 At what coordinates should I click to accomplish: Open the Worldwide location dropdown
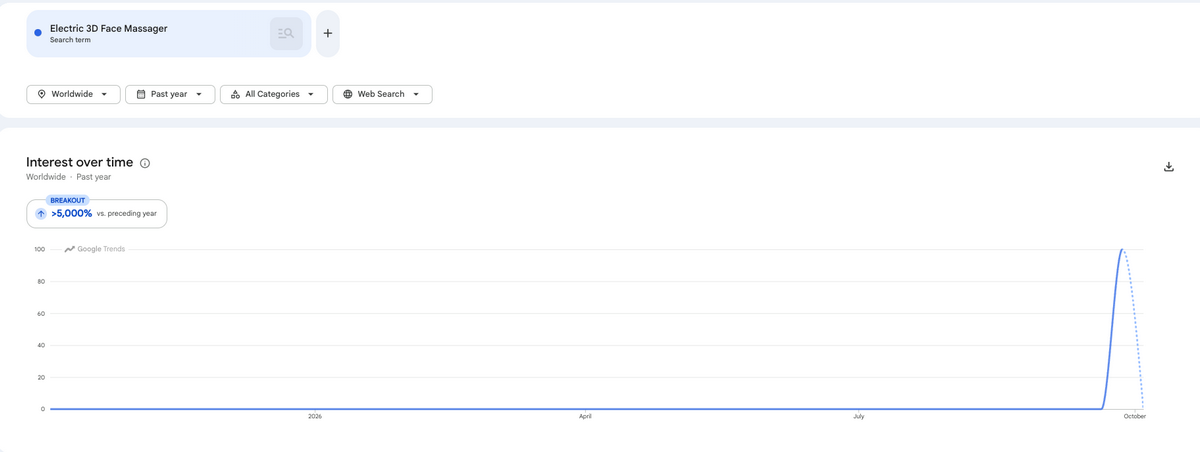(73, 94)
